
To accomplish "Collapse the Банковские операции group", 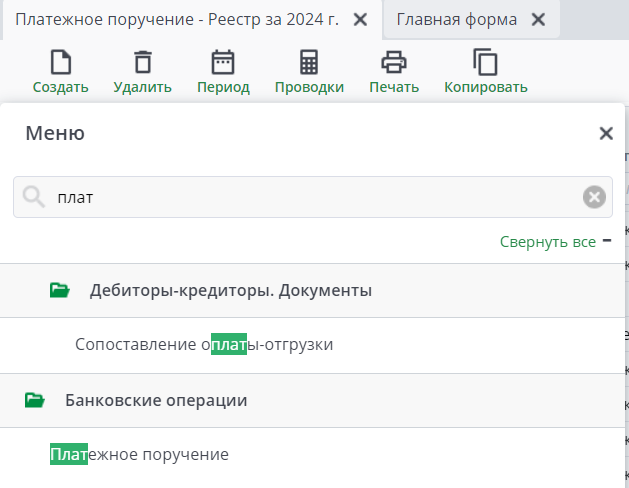I will [x=156, y=401].
